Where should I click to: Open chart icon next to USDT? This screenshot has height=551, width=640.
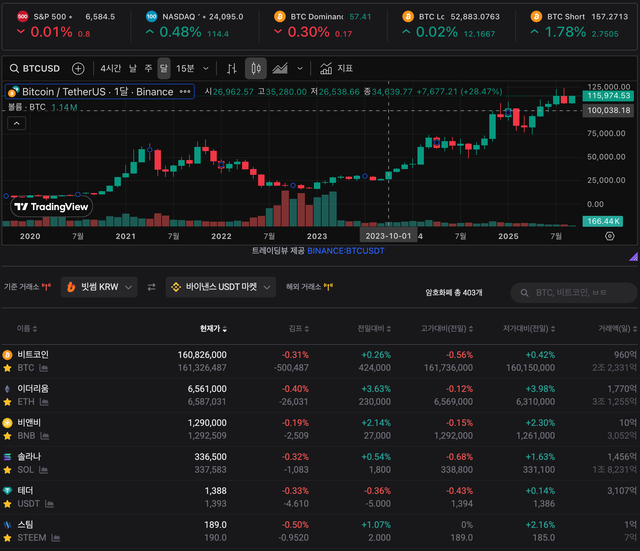pos(49,504)
